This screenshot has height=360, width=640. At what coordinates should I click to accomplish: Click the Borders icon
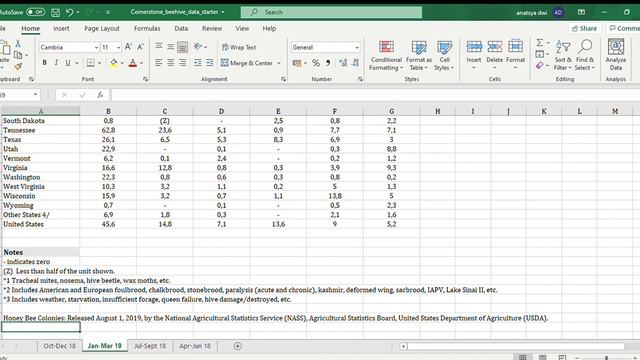coord(90,63)
